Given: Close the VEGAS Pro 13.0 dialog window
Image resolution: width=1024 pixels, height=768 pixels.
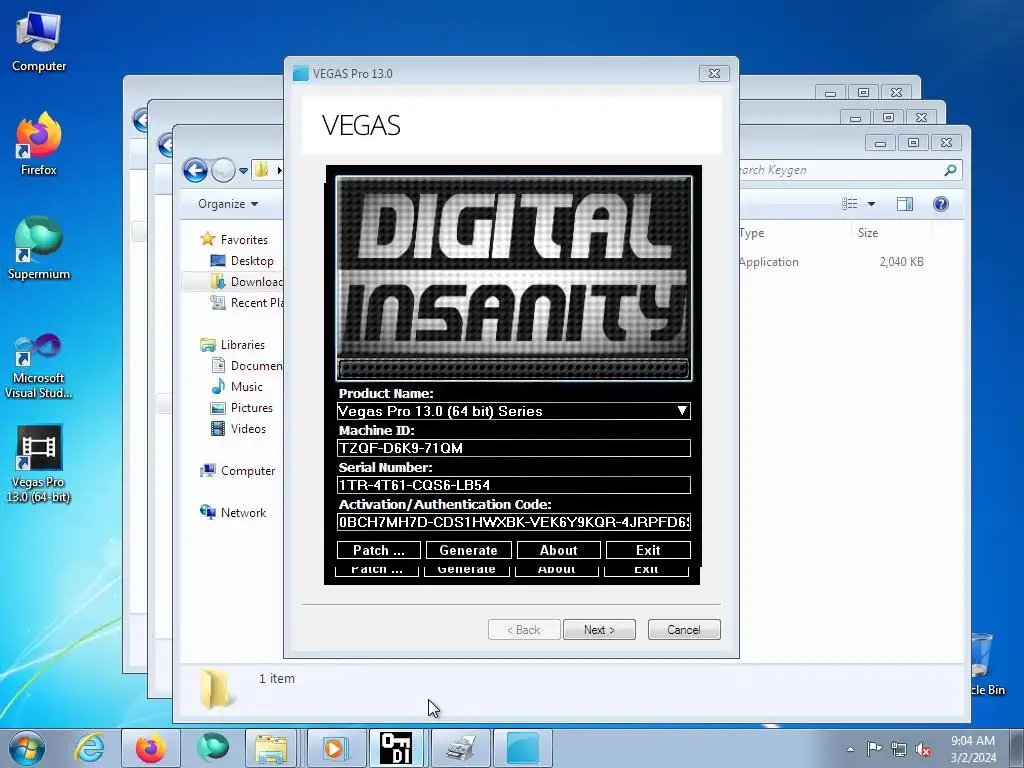Looking at the screenshot, I should pos(714,73).
